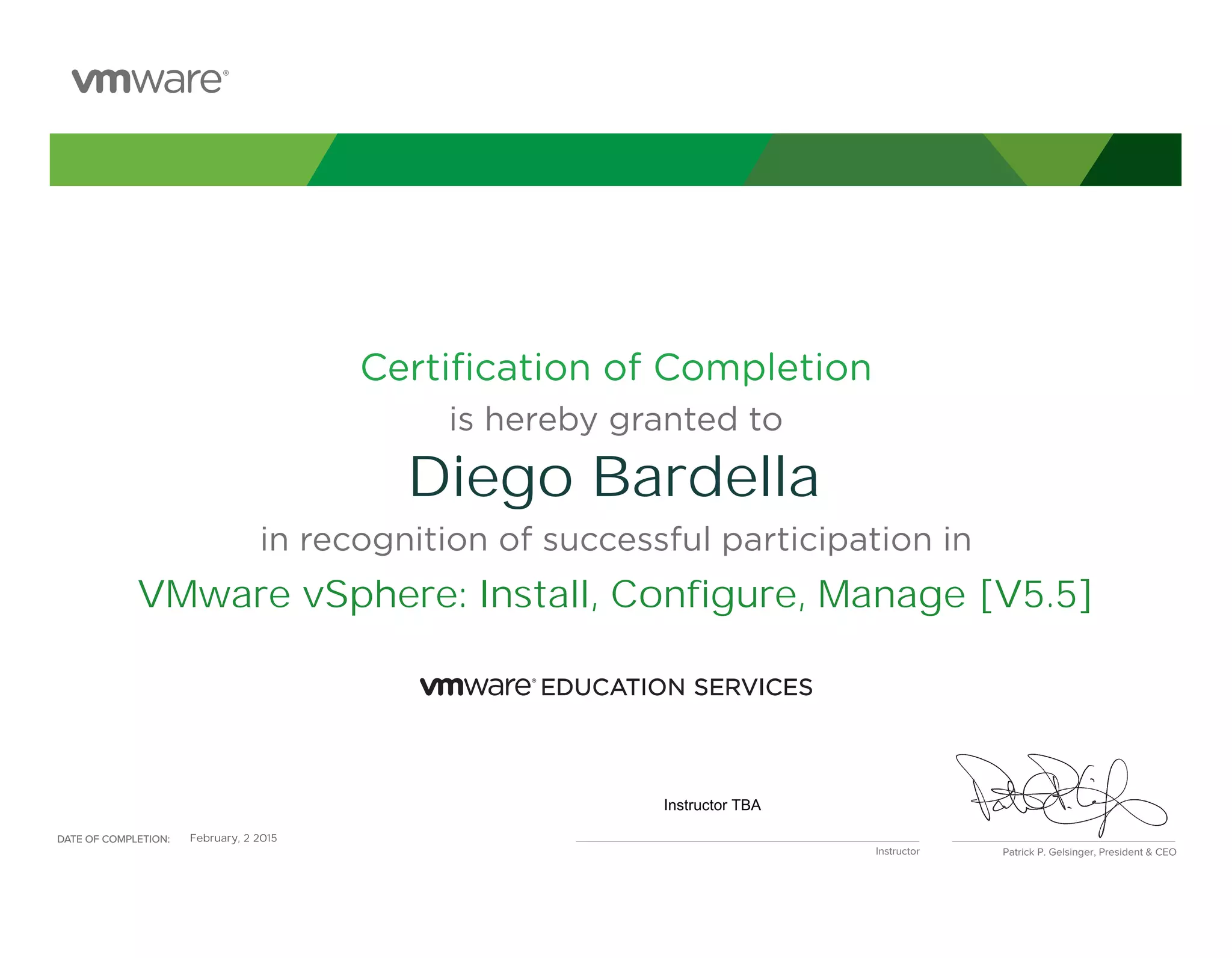The width and height of the screenshot is (1232, 958).
Task: Click the EDUCATION SERVICES wording
Action: 677,687
